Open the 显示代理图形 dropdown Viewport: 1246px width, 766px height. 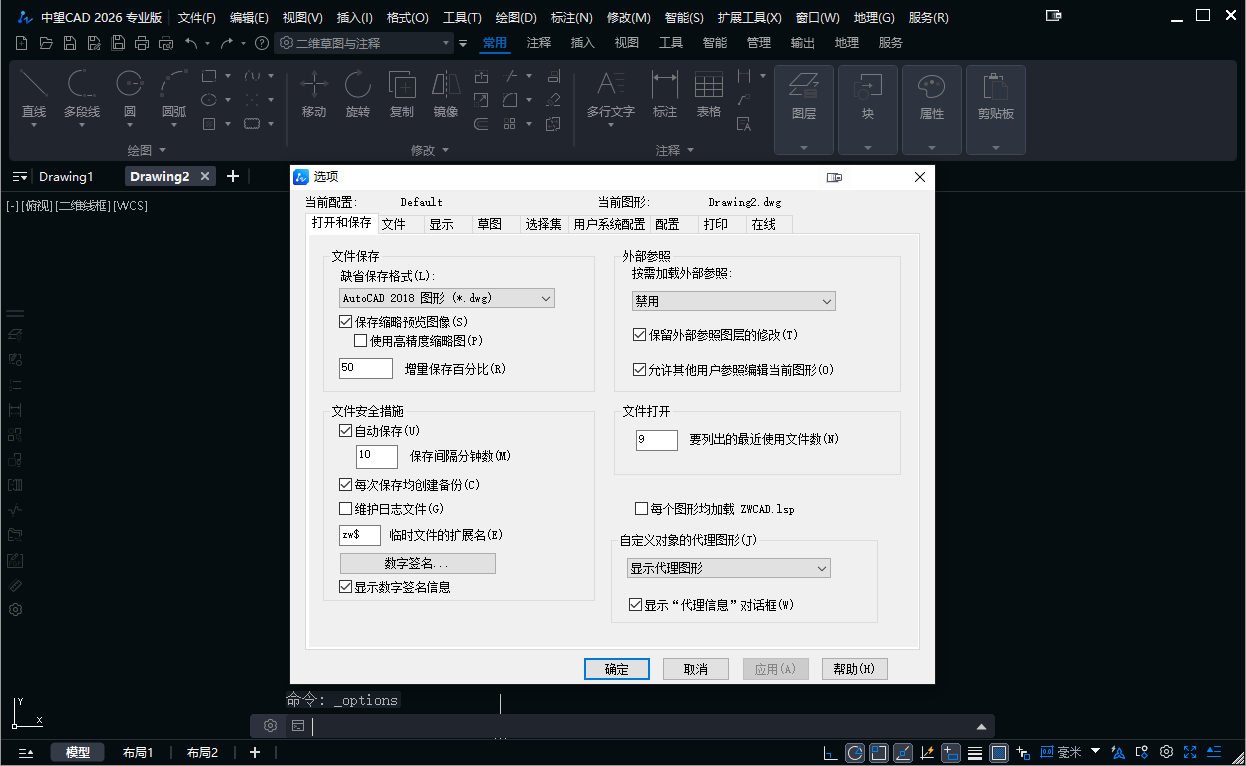[728, 568]
